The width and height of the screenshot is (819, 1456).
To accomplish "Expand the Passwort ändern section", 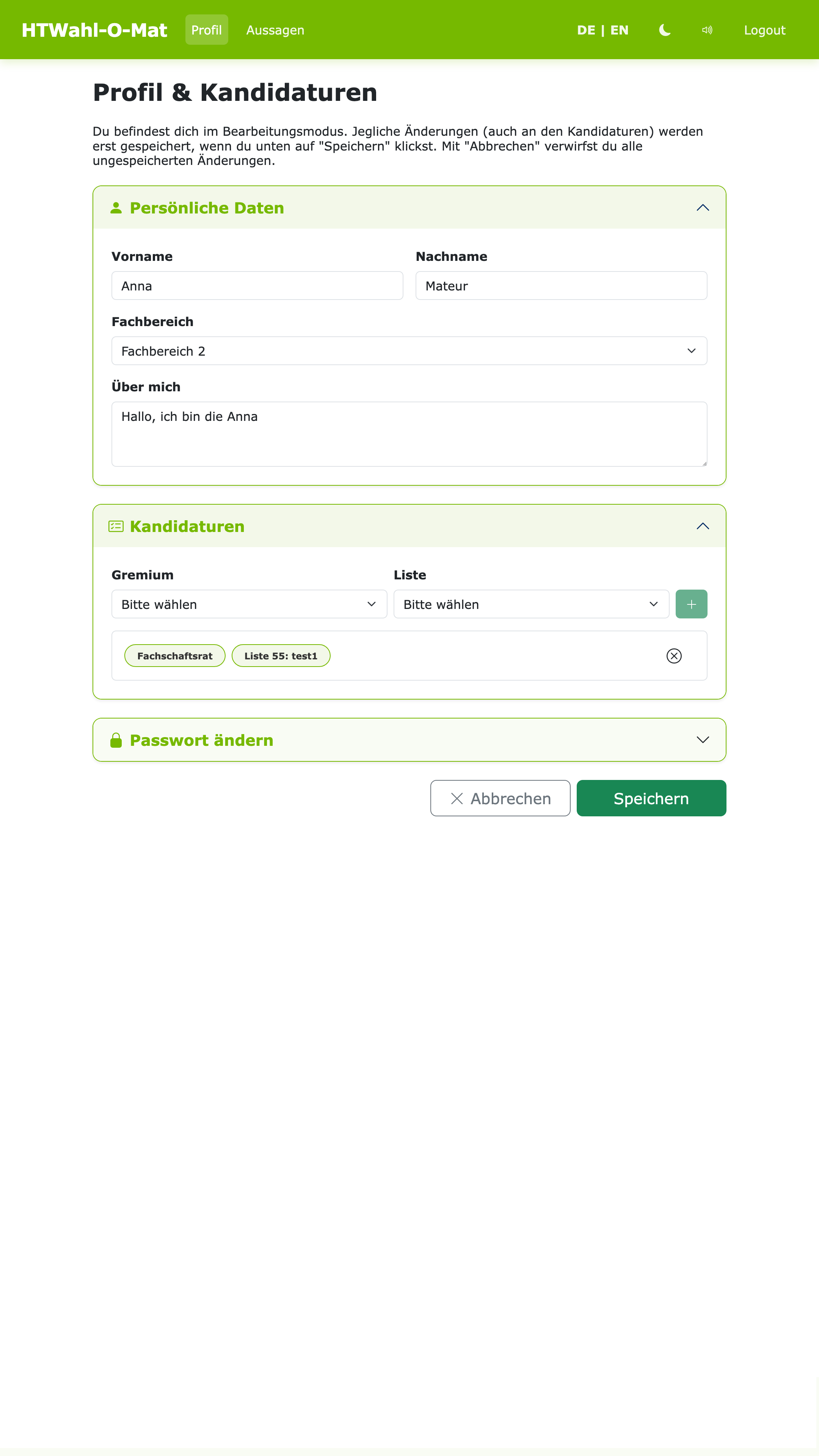I will 703,739.
